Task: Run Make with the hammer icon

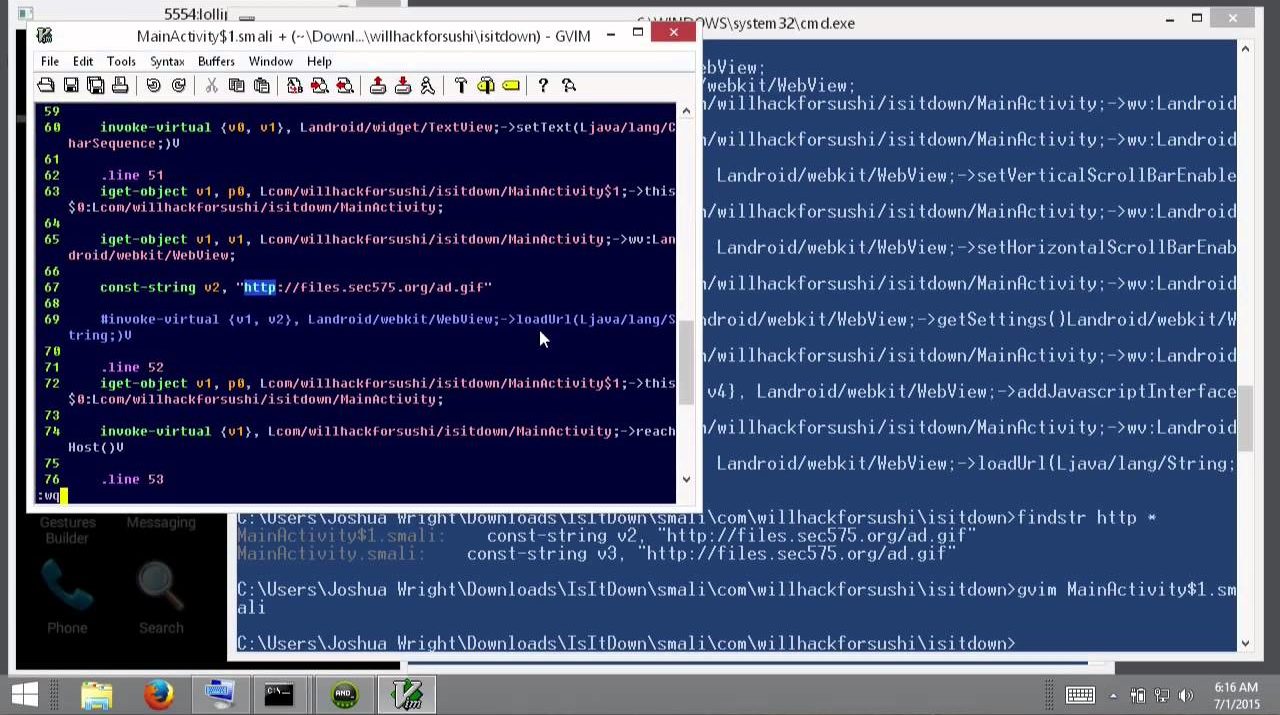Action: (461, 86)
